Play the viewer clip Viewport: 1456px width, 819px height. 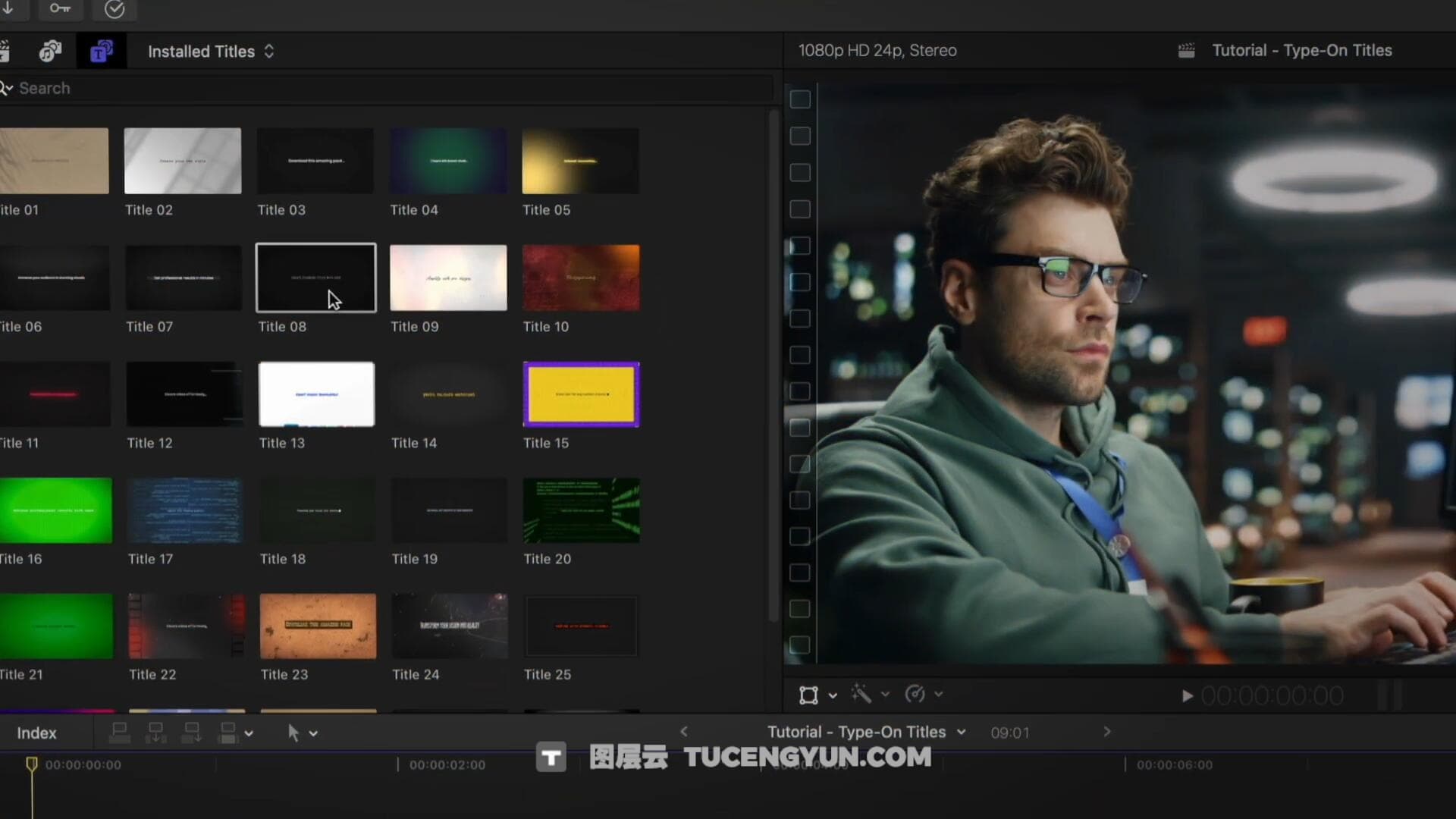(1187, 695)
